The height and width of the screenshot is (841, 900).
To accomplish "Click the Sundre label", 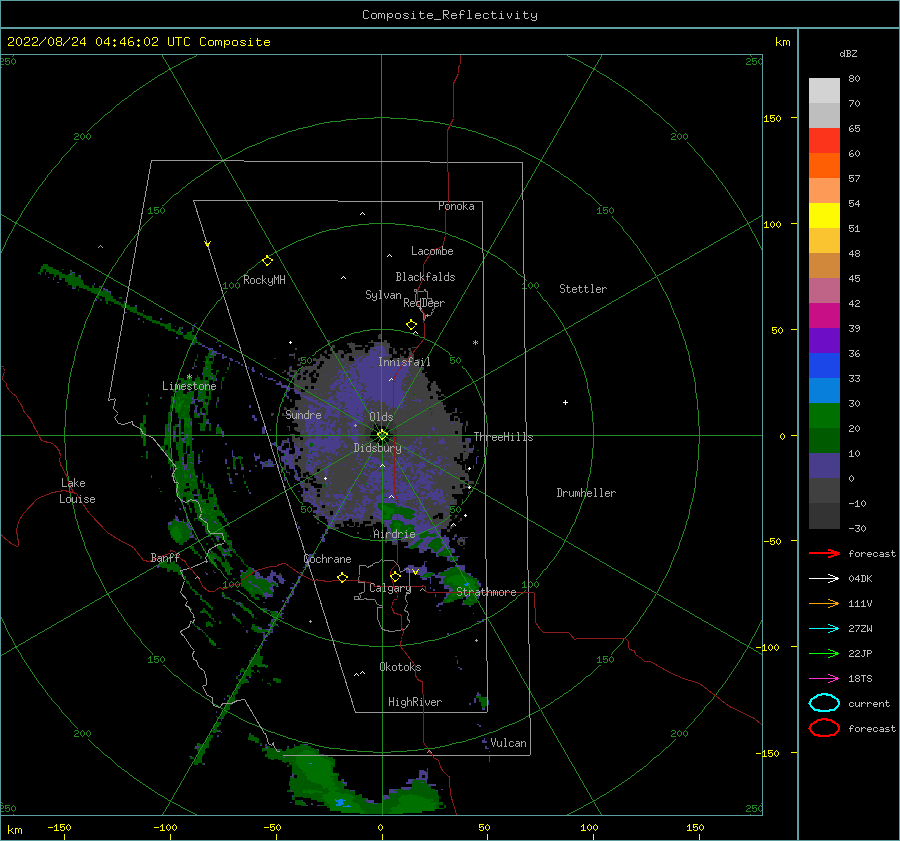I will pyautogui.click(x=304, y=414).
